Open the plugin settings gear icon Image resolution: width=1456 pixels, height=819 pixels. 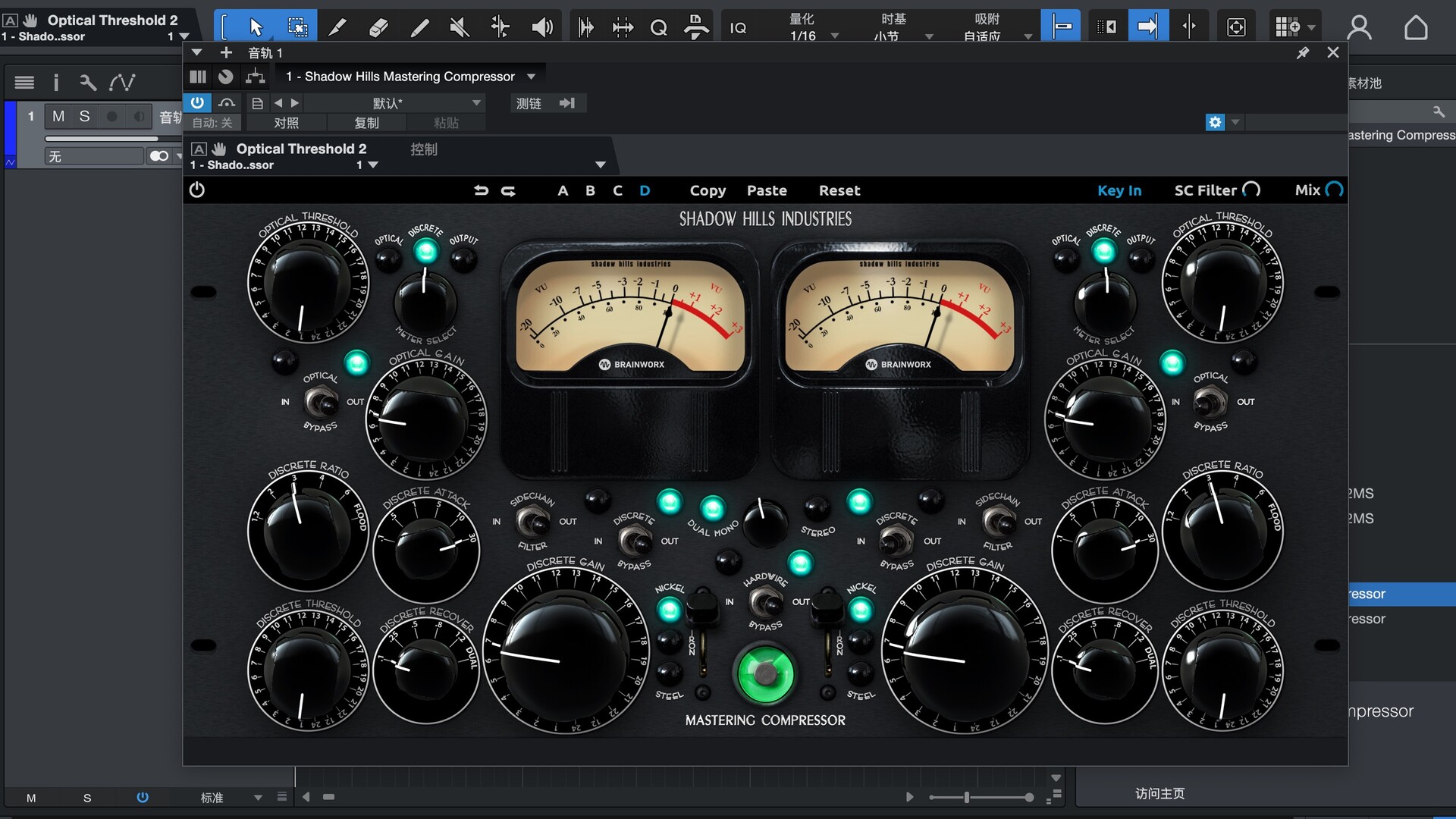pyautogui.click(x=1215, y=122)
